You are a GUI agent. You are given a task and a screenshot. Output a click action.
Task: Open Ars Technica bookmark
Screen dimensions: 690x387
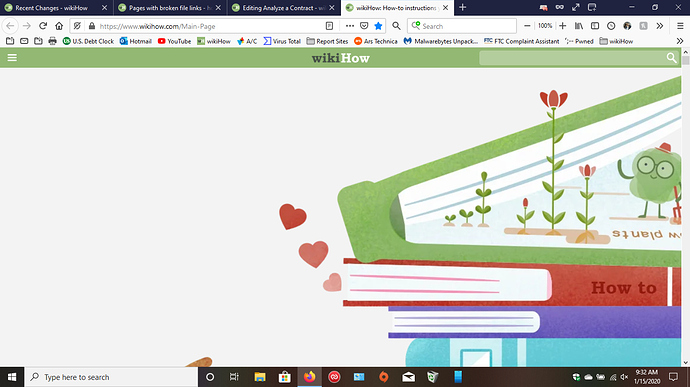pyautogui.click(x=376, y=41)
